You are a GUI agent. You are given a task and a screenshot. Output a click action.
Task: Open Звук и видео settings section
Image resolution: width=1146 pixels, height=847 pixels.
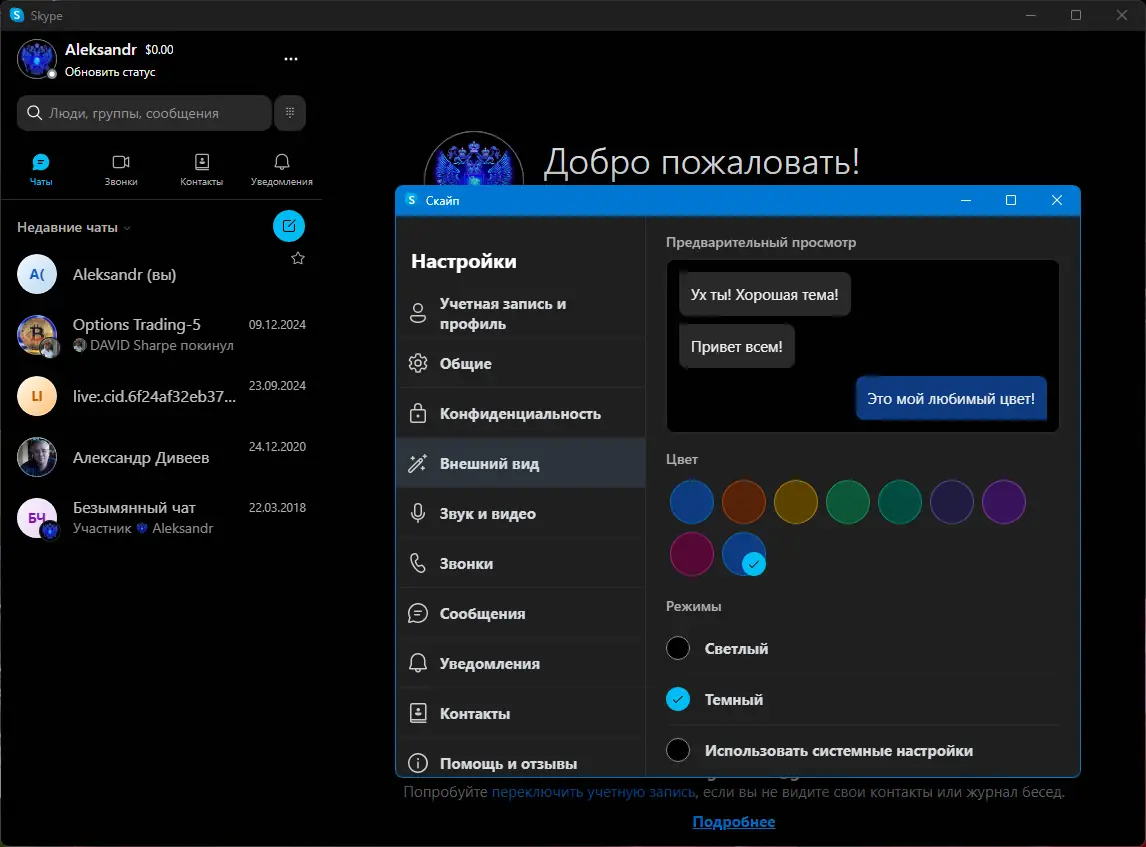pyautogui.click(x=521, y=513)
